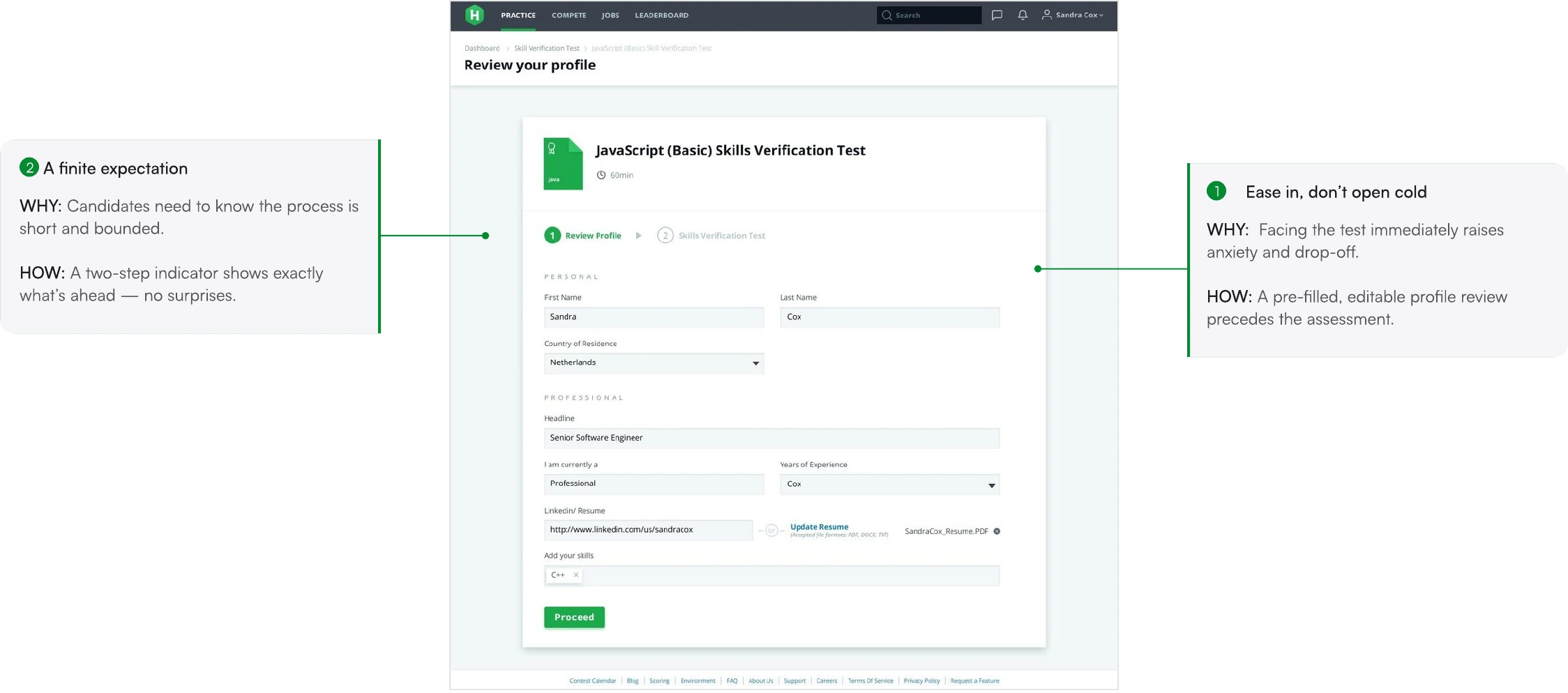Click the 'JavaScript (Basic) Skills Verification Test' title

(x=730, y=151)
